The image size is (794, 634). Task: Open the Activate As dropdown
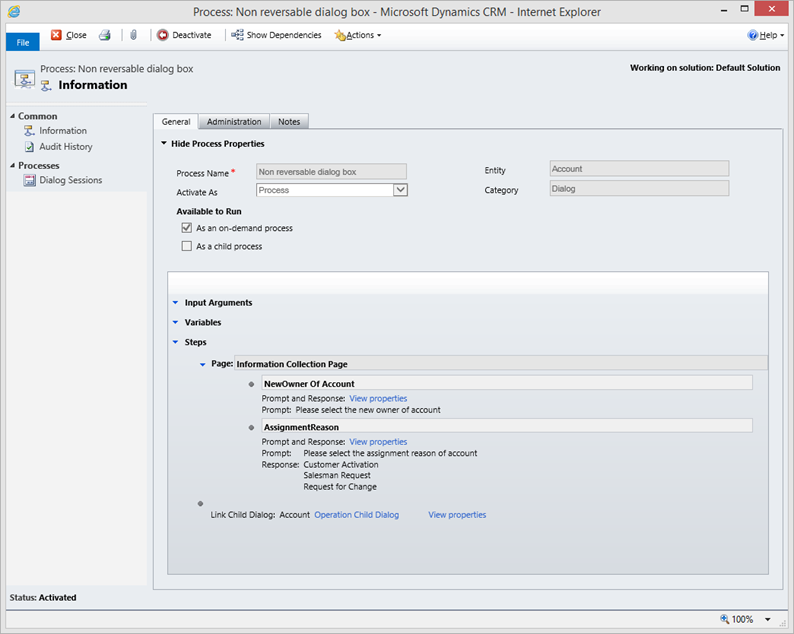[401, 190]
